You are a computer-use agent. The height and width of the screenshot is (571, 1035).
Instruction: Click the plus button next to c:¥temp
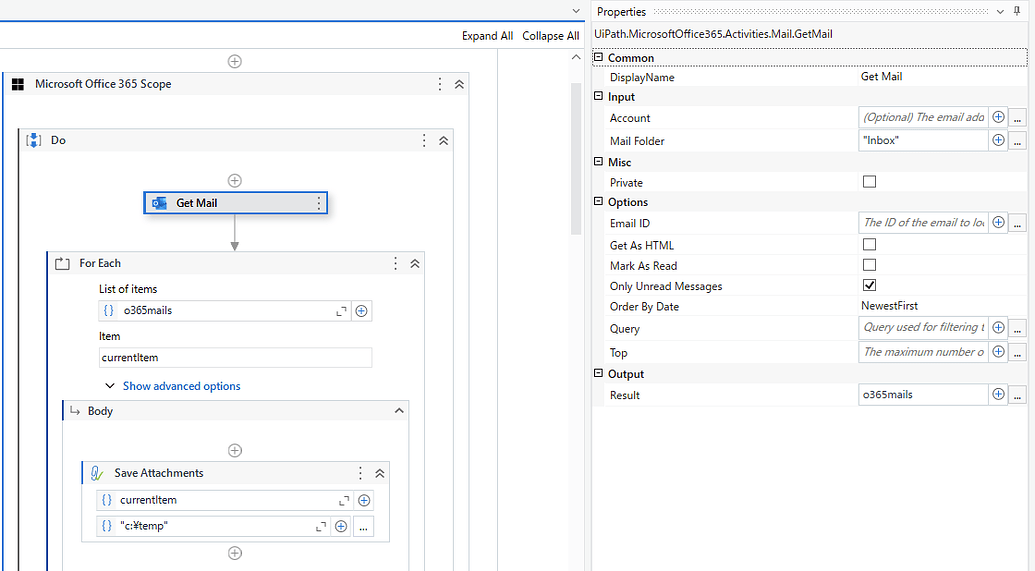(341, 526)
